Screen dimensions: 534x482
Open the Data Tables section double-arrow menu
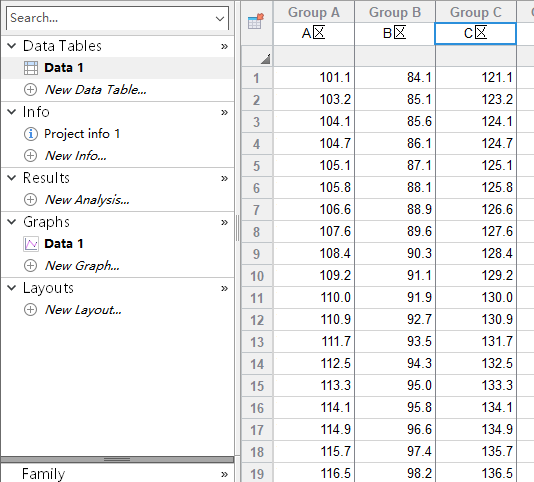click(224, 46)
